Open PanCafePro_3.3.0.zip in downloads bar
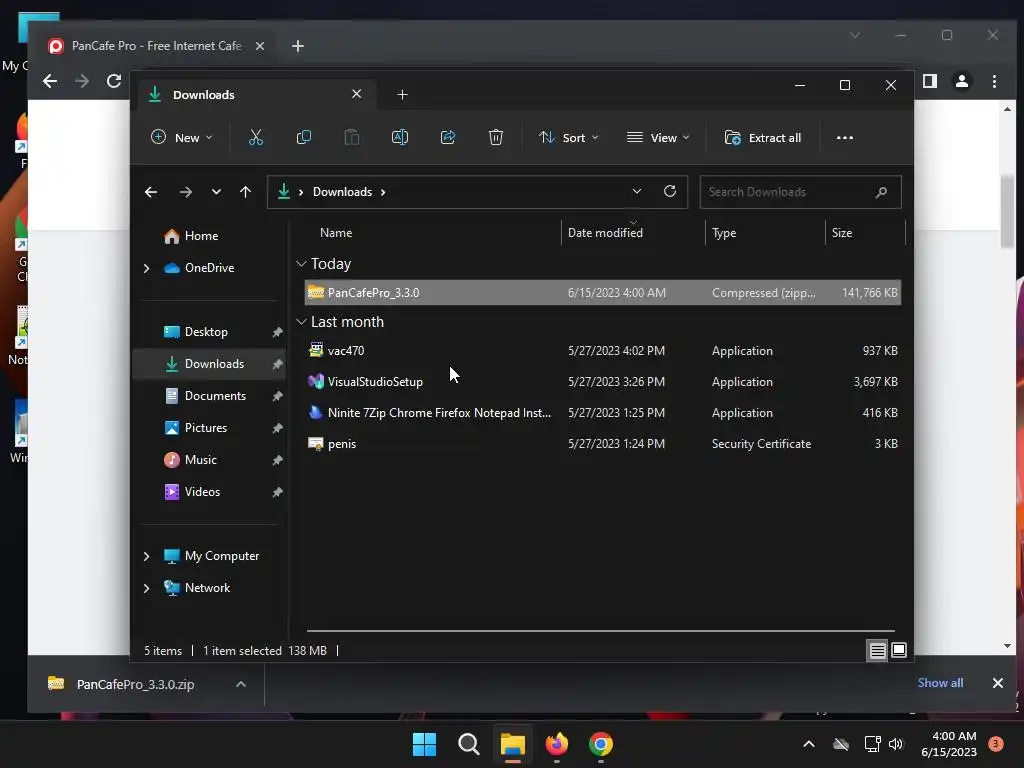Image resolution: width=1024 pixels, height=768 pixels. 135,684
